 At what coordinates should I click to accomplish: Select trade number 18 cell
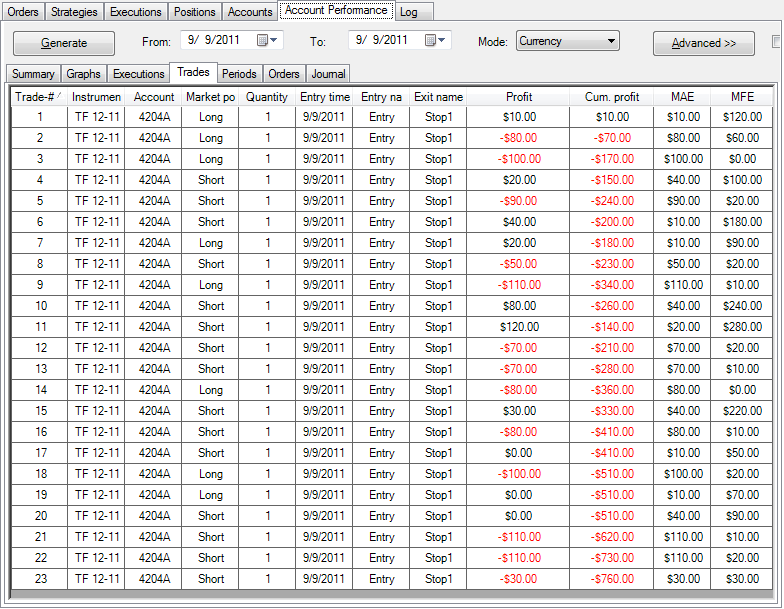click(39, 474)
